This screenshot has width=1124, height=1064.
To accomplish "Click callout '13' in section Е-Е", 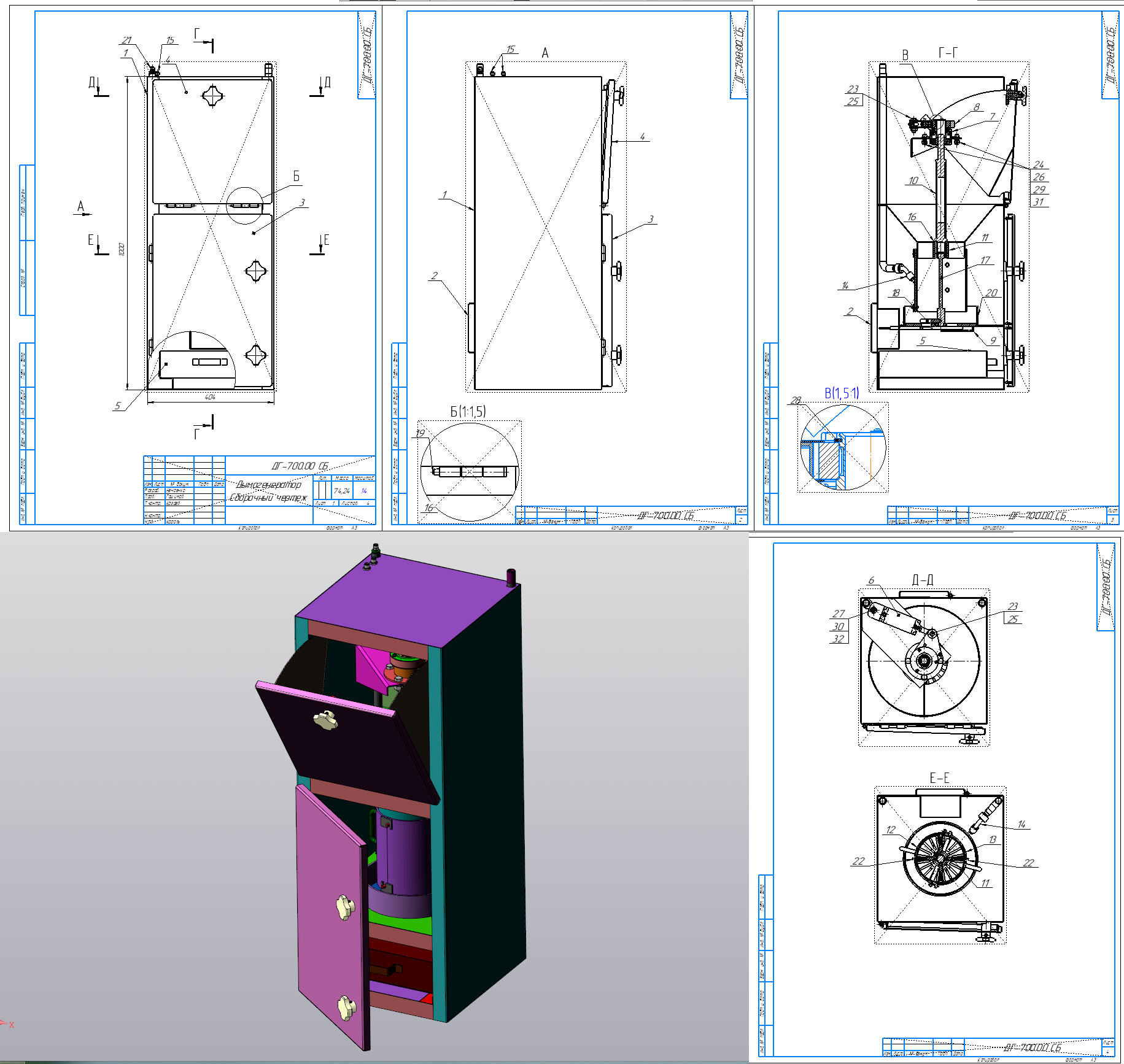I will [992, 839].
